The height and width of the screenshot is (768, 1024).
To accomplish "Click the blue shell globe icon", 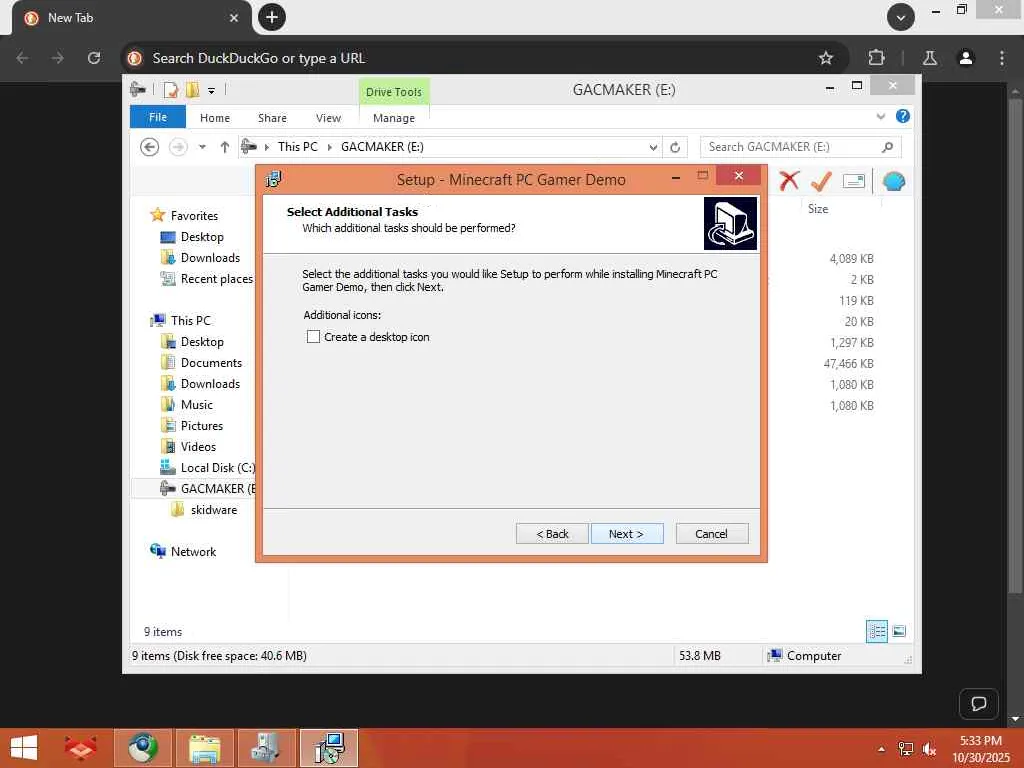I will (893, 181).
